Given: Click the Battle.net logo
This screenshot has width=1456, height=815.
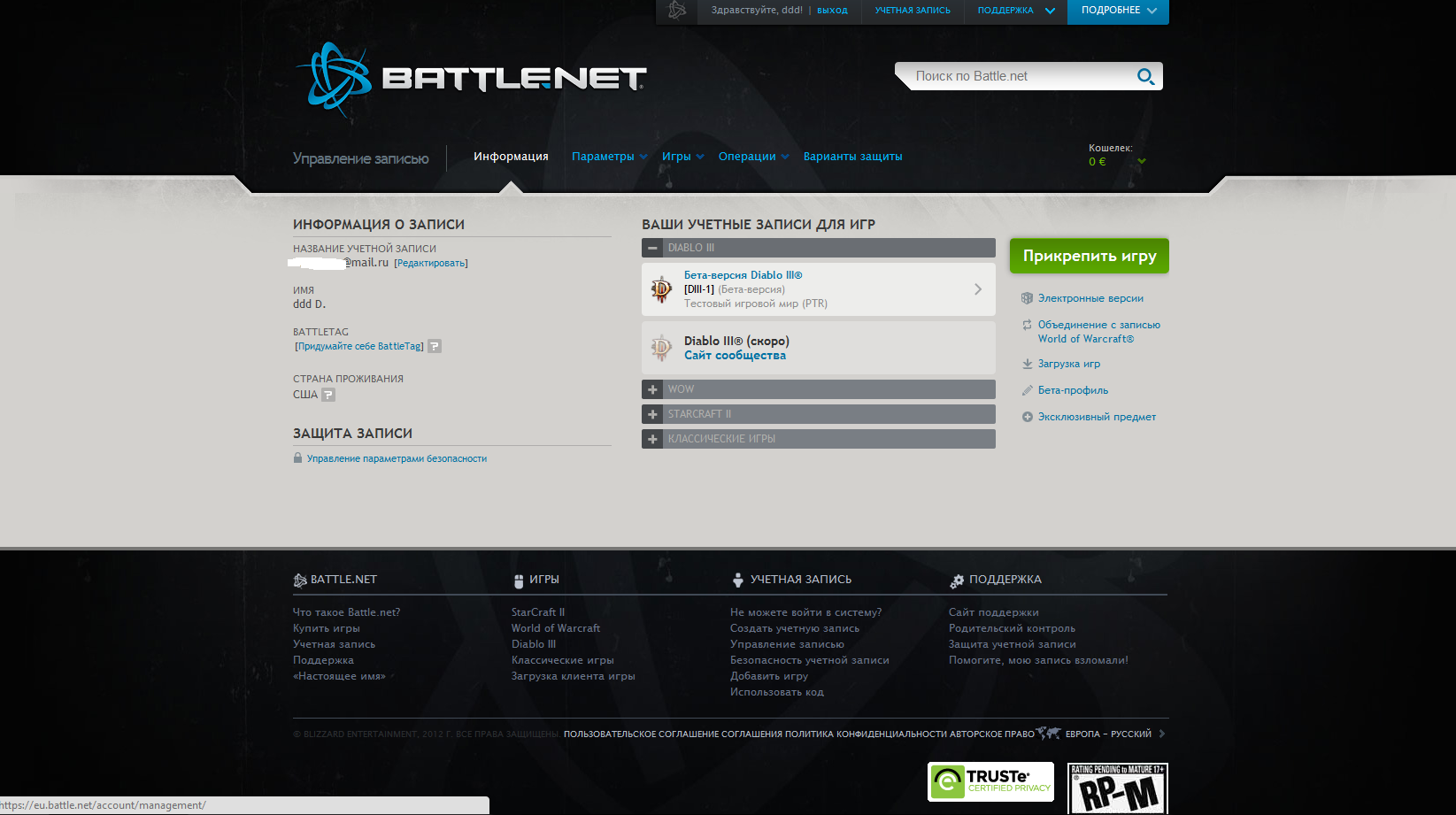Looking at the screenshot, I should point(471,80).
